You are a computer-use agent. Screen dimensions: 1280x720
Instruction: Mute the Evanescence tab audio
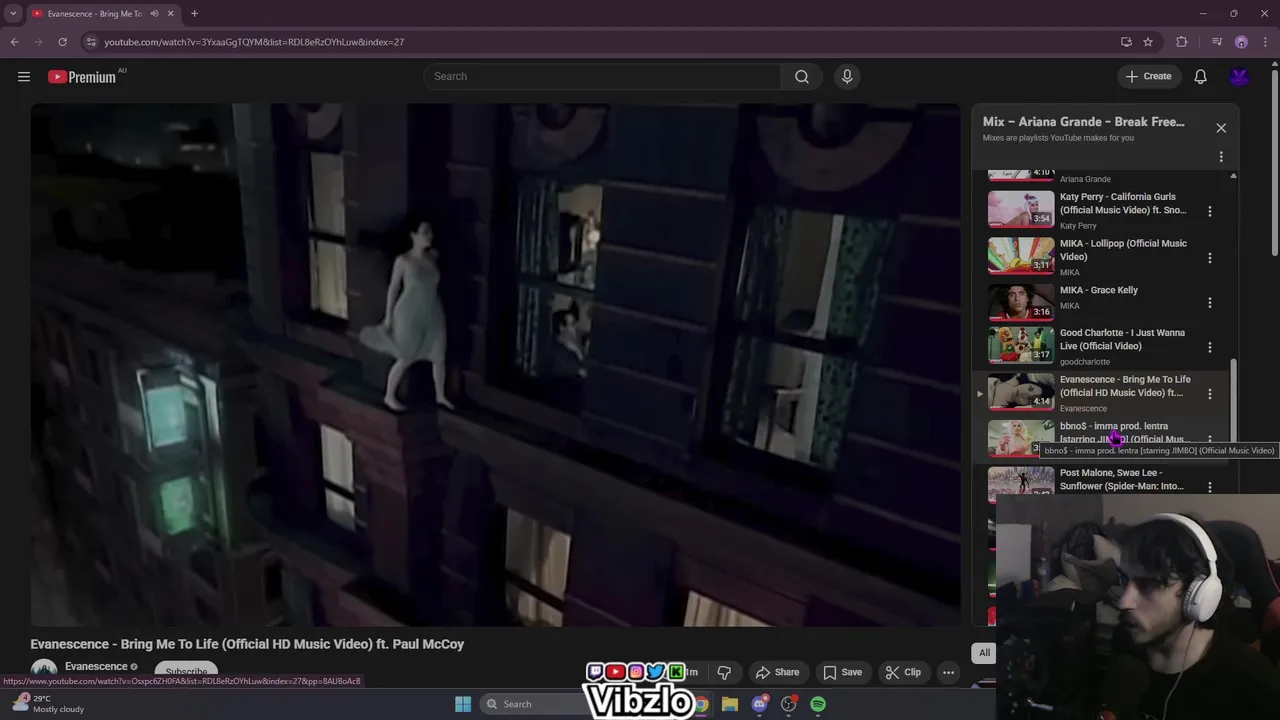click(x=154, y=14)
